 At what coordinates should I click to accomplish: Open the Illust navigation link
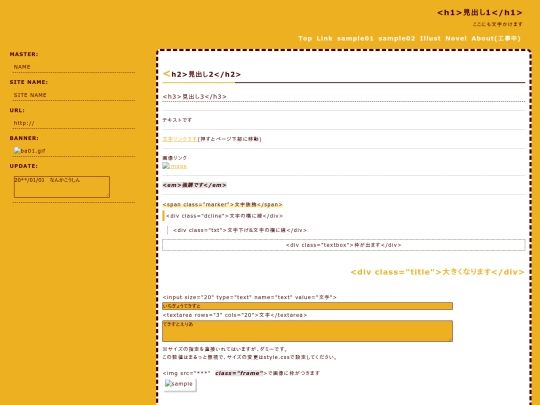point(430,39)
